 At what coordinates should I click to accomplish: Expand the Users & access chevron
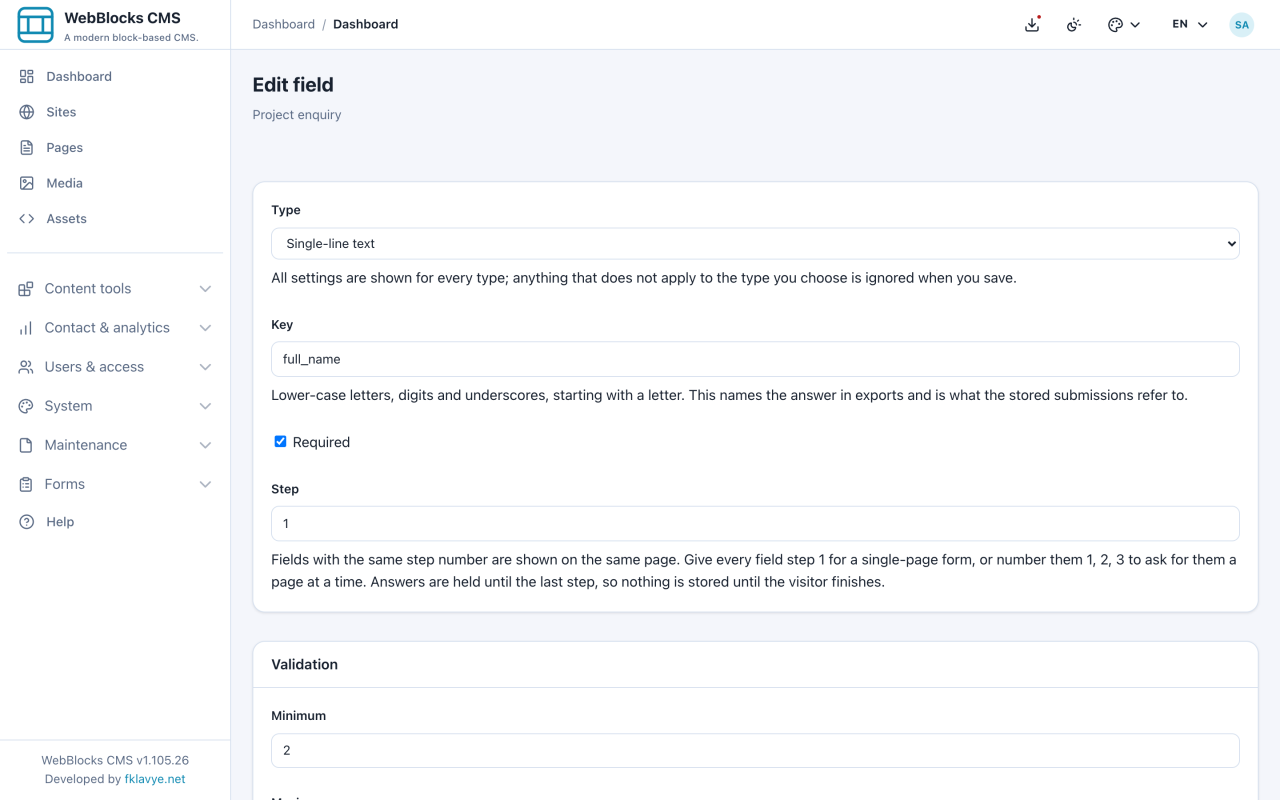click(x=205, y=367)
